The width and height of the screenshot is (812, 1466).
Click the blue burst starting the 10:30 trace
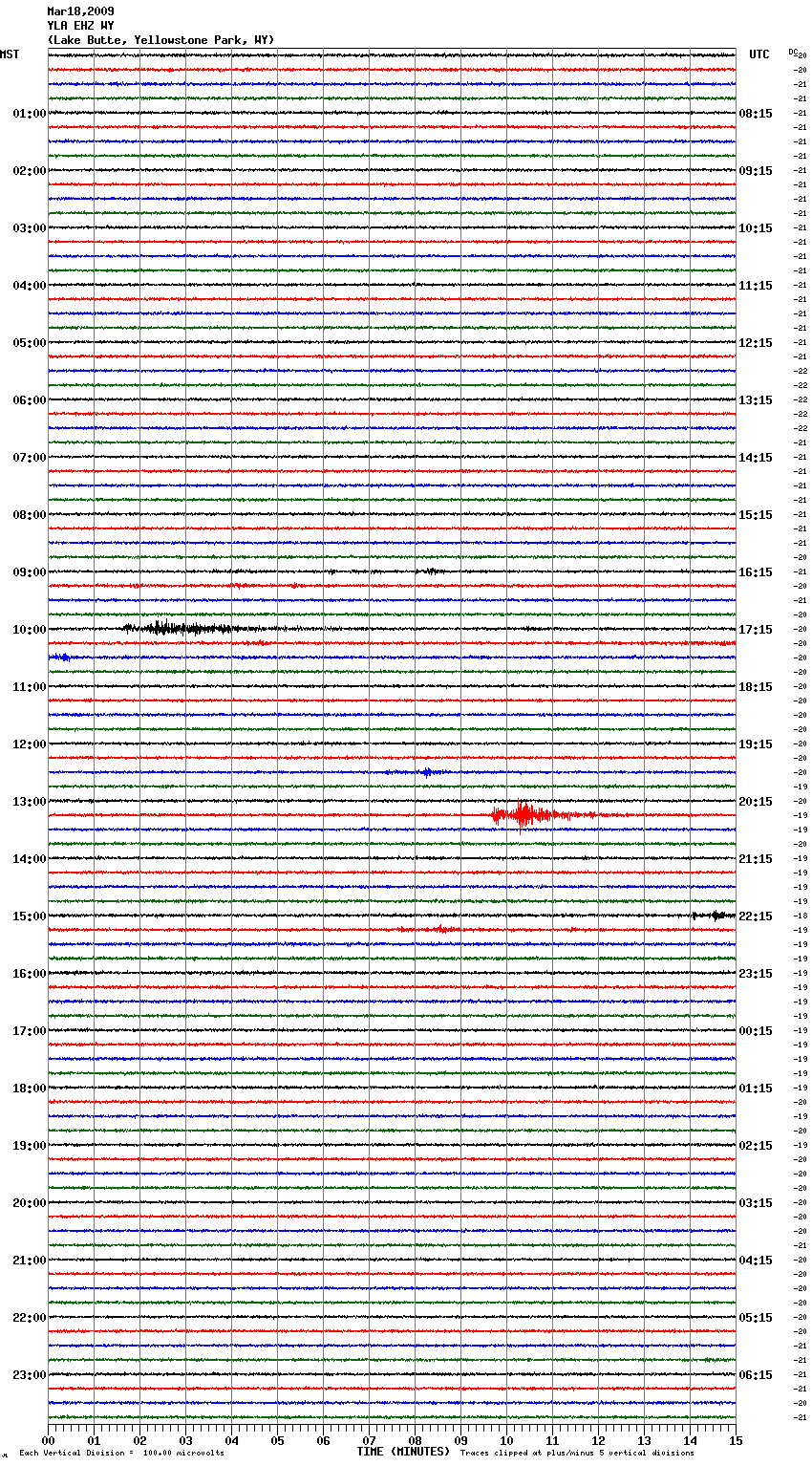click(60, 658)
